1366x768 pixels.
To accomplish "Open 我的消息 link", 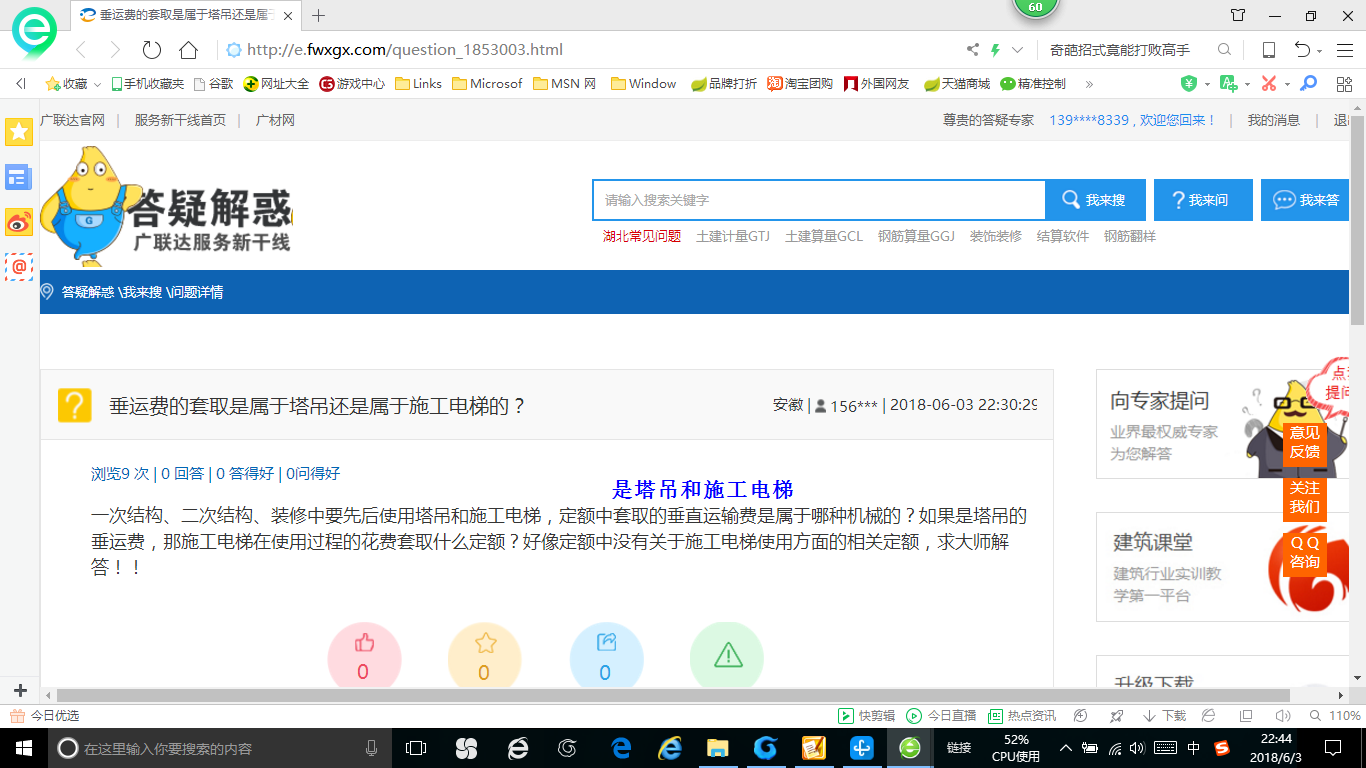I will [1273, 120].
